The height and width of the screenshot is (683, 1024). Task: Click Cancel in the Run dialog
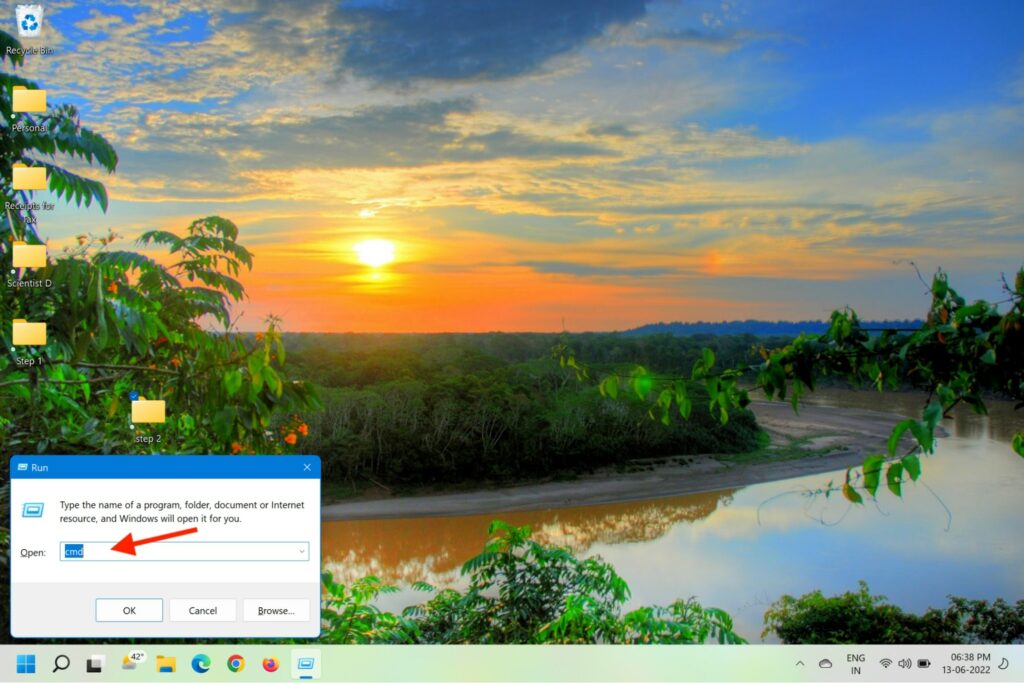pyautogui.click(x=203, y=610)
